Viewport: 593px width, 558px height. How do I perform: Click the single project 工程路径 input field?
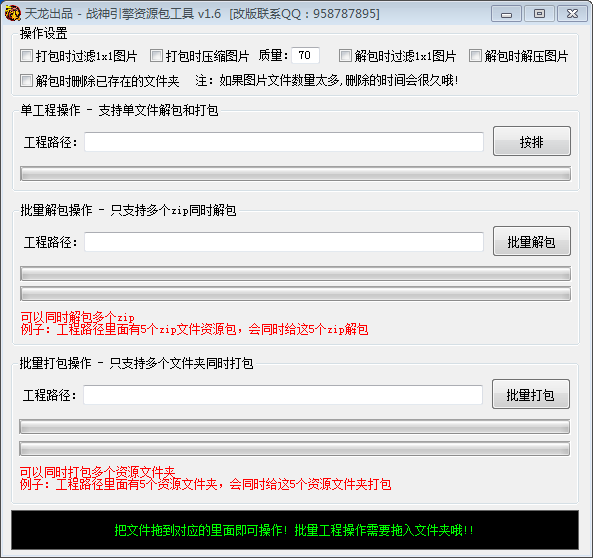[284, 142]
